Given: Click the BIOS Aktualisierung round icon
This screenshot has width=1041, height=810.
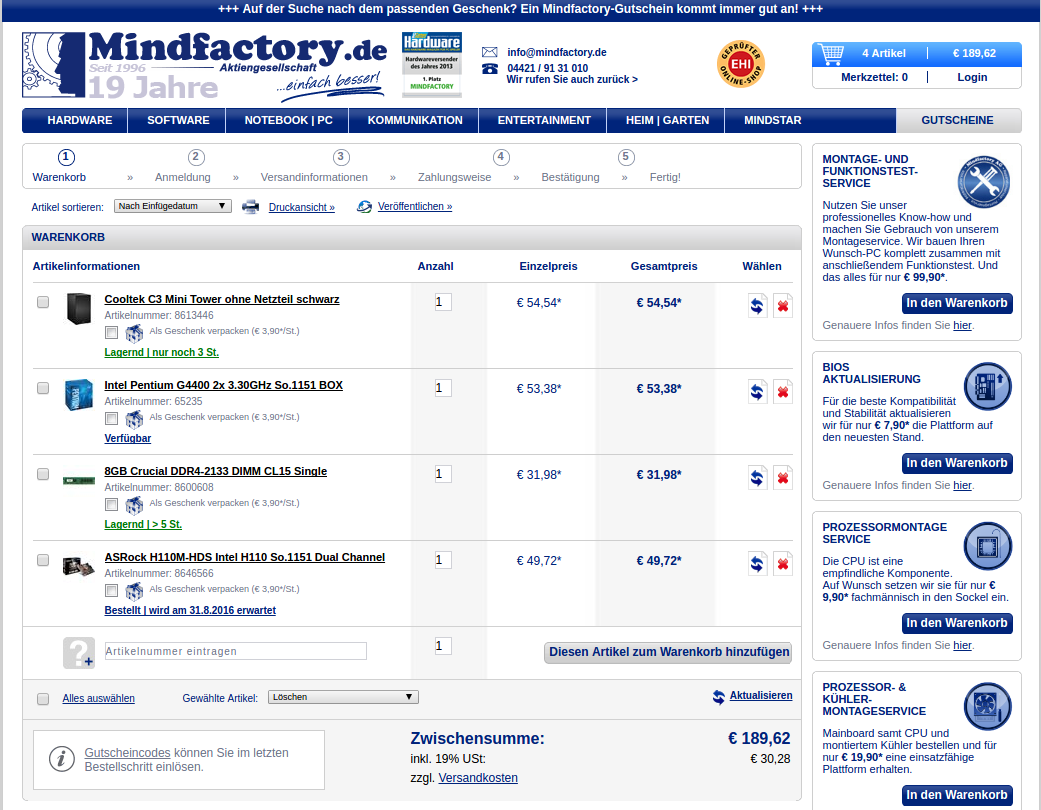Looking at the screenshot, I should click(987, 386).
